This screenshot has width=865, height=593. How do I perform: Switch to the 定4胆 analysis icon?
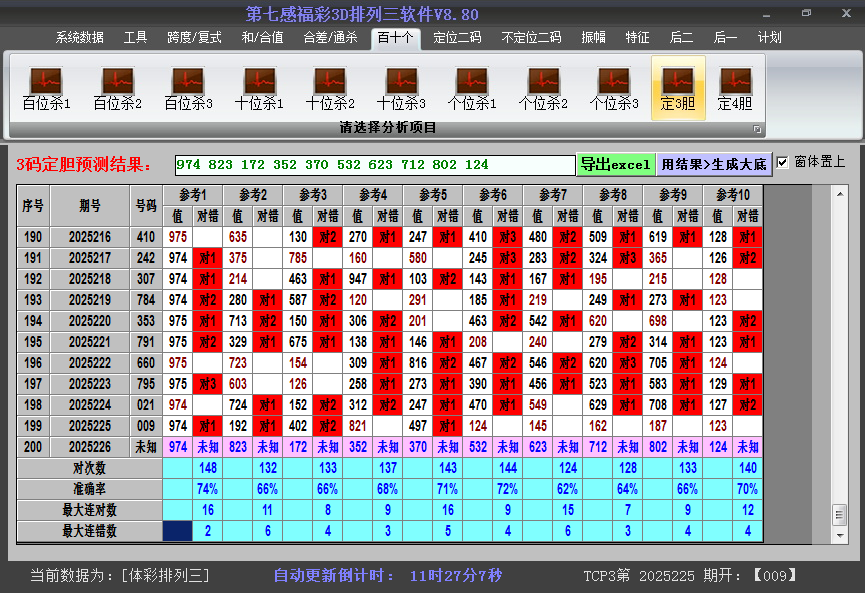click(735, 88)
